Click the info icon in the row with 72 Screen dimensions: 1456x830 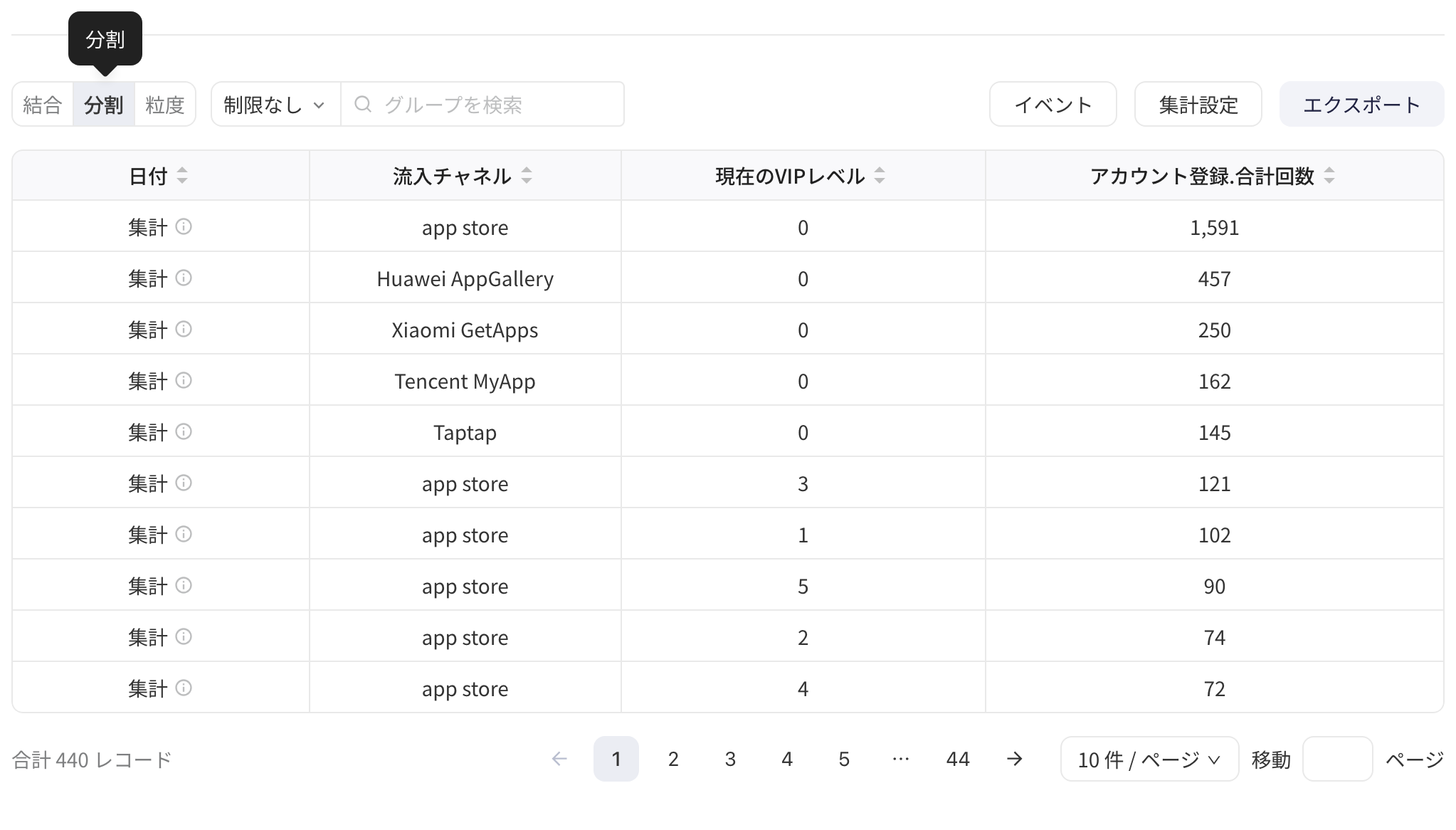pyautogui.click(x=184, y=688)
